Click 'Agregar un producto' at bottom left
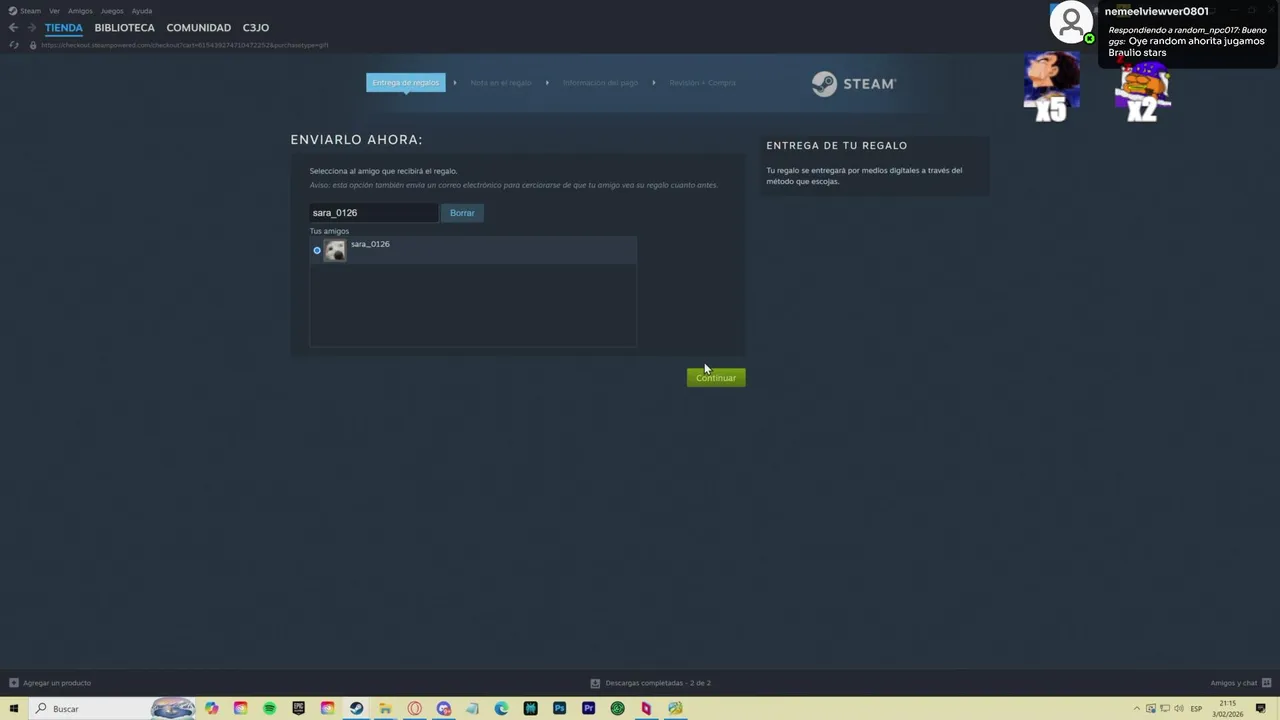Image resolution: width=1280 pixels, height=720 pixels. [x=50, y=683]
